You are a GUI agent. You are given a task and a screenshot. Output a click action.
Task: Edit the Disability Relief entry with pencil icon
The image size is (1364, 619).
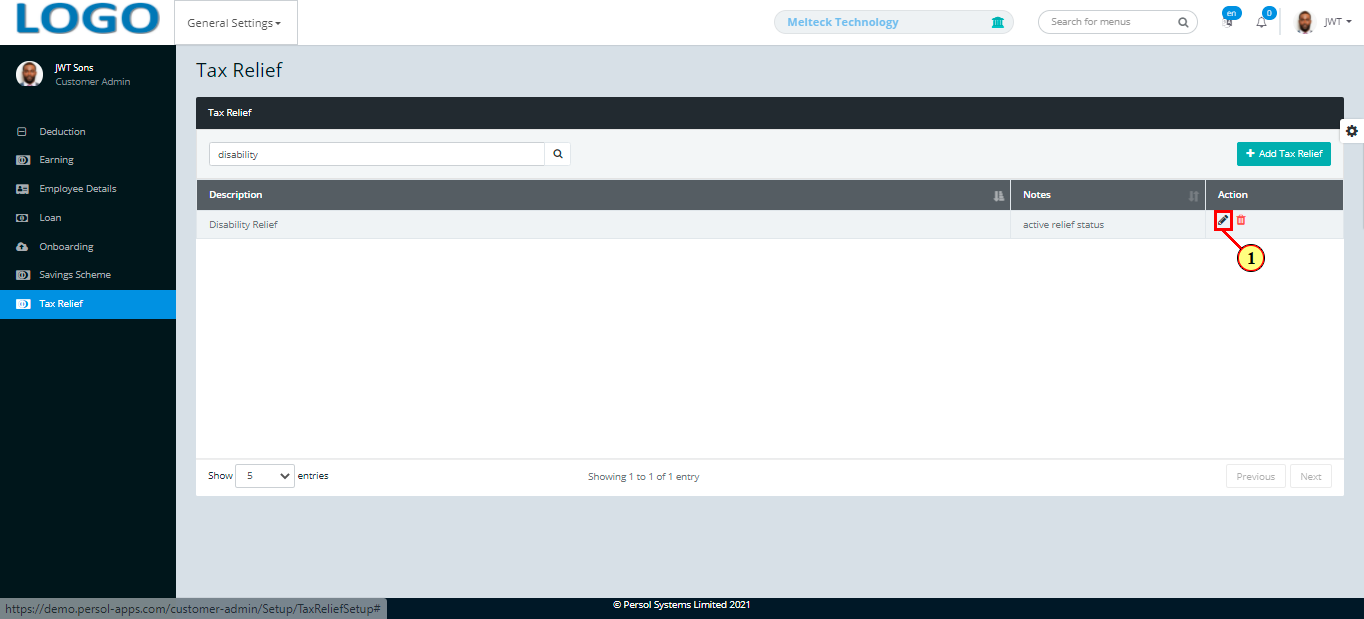(1223, 220)
